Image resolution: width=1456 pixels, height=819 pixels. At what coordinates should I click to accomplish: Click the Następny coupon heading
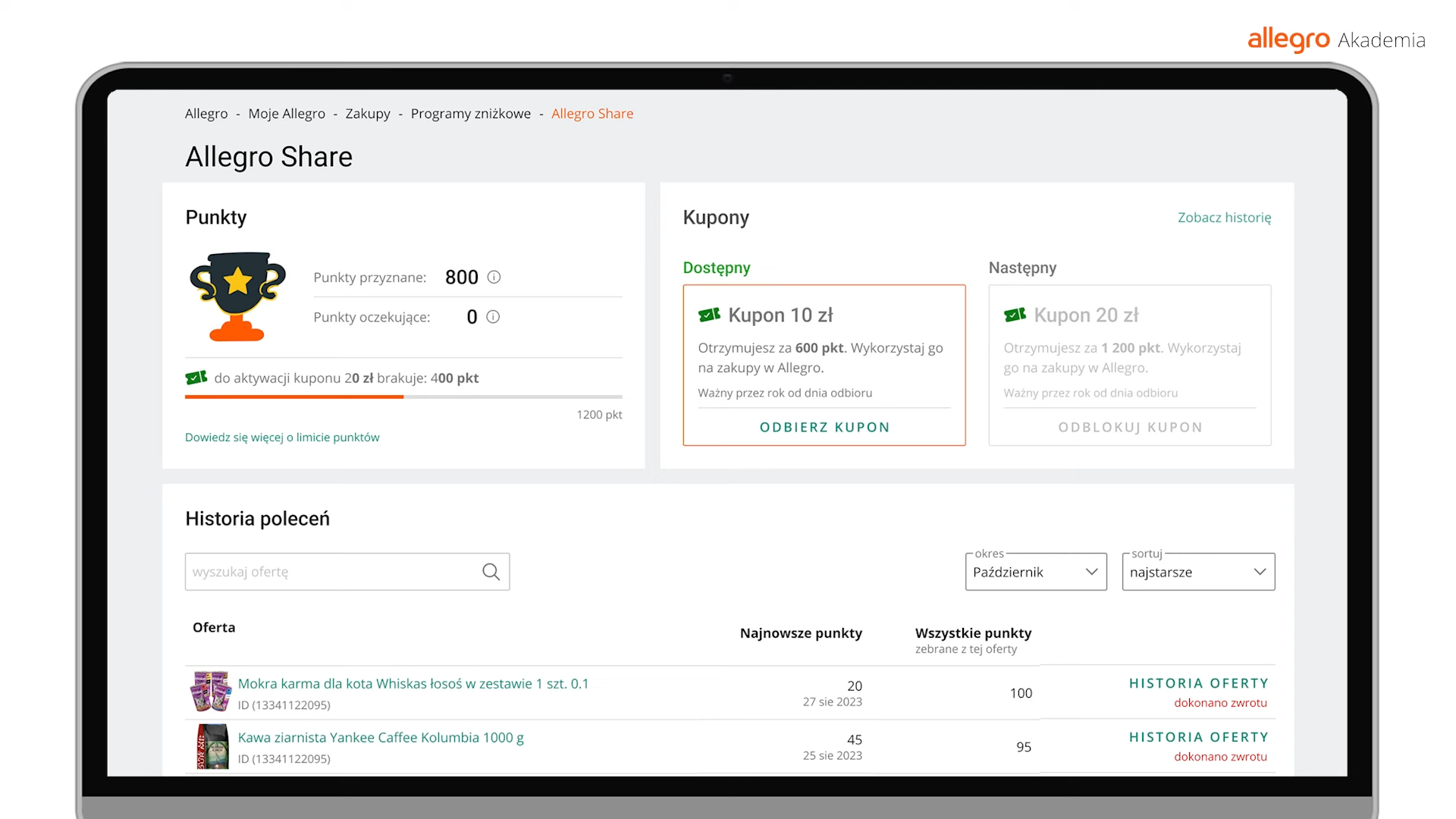[x=1022, y=268]
